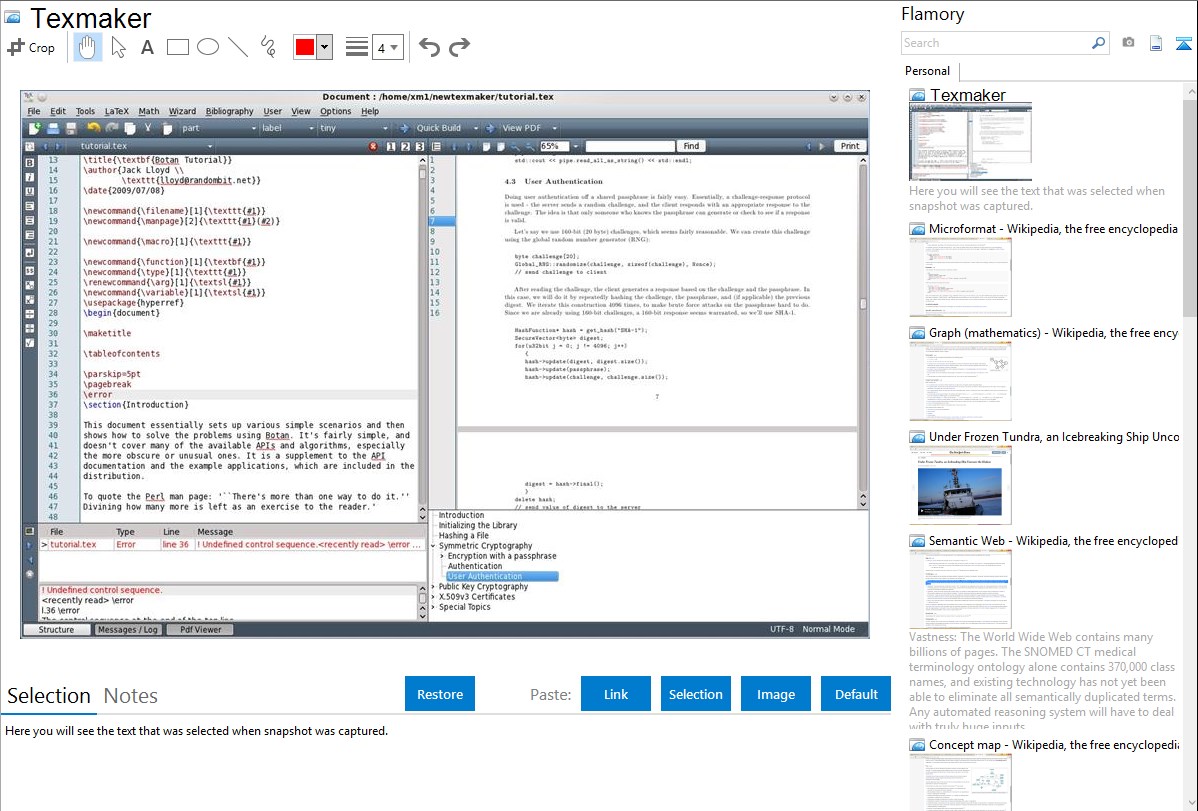Click the sidebar scrollbar up arrow
This screenshot has width=1198, height=811.
[1191, 91]
